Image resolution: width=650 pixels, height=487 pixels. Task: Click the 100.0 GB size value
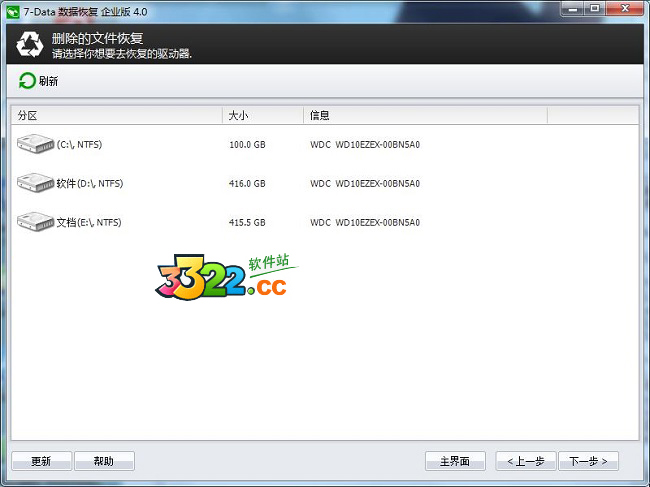247,145
